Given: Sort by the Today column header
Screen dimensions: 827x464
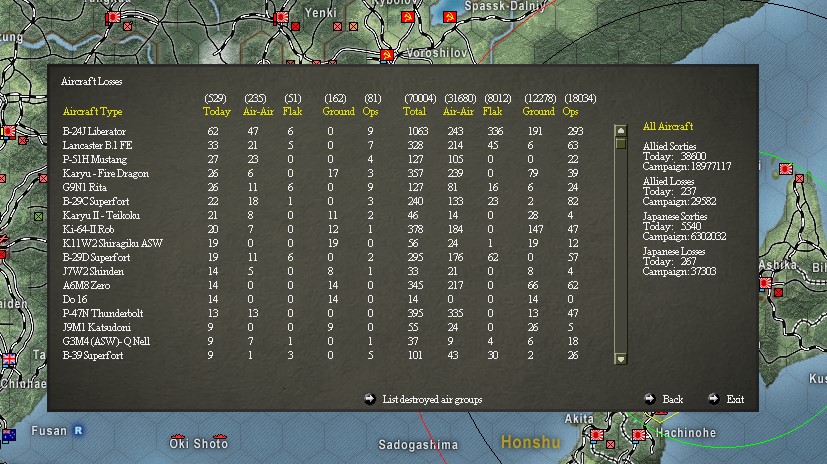Looking at the screenshot, I should click(217, 111).
